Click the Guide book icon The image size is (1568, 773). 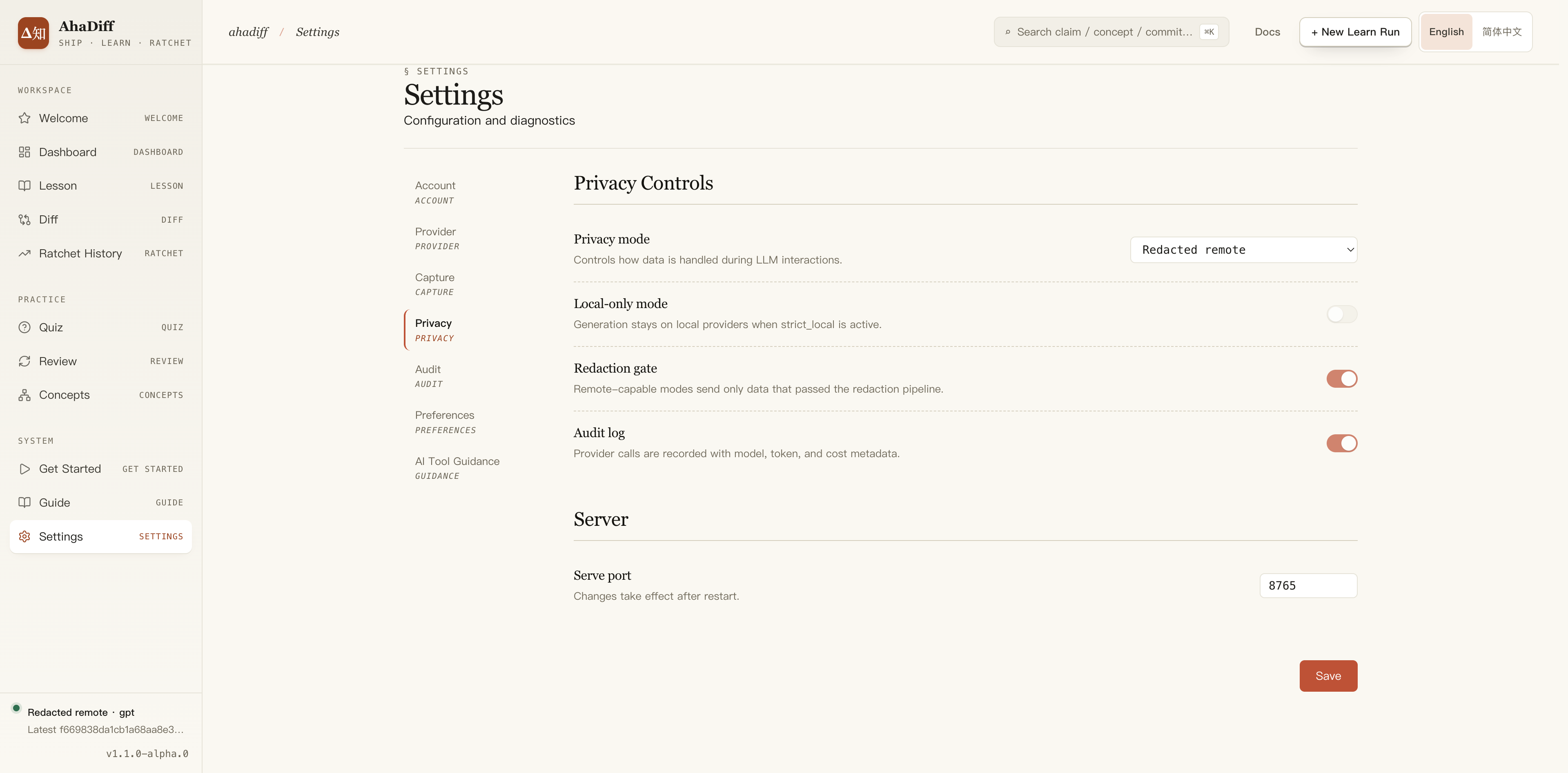tap(24, 503)
